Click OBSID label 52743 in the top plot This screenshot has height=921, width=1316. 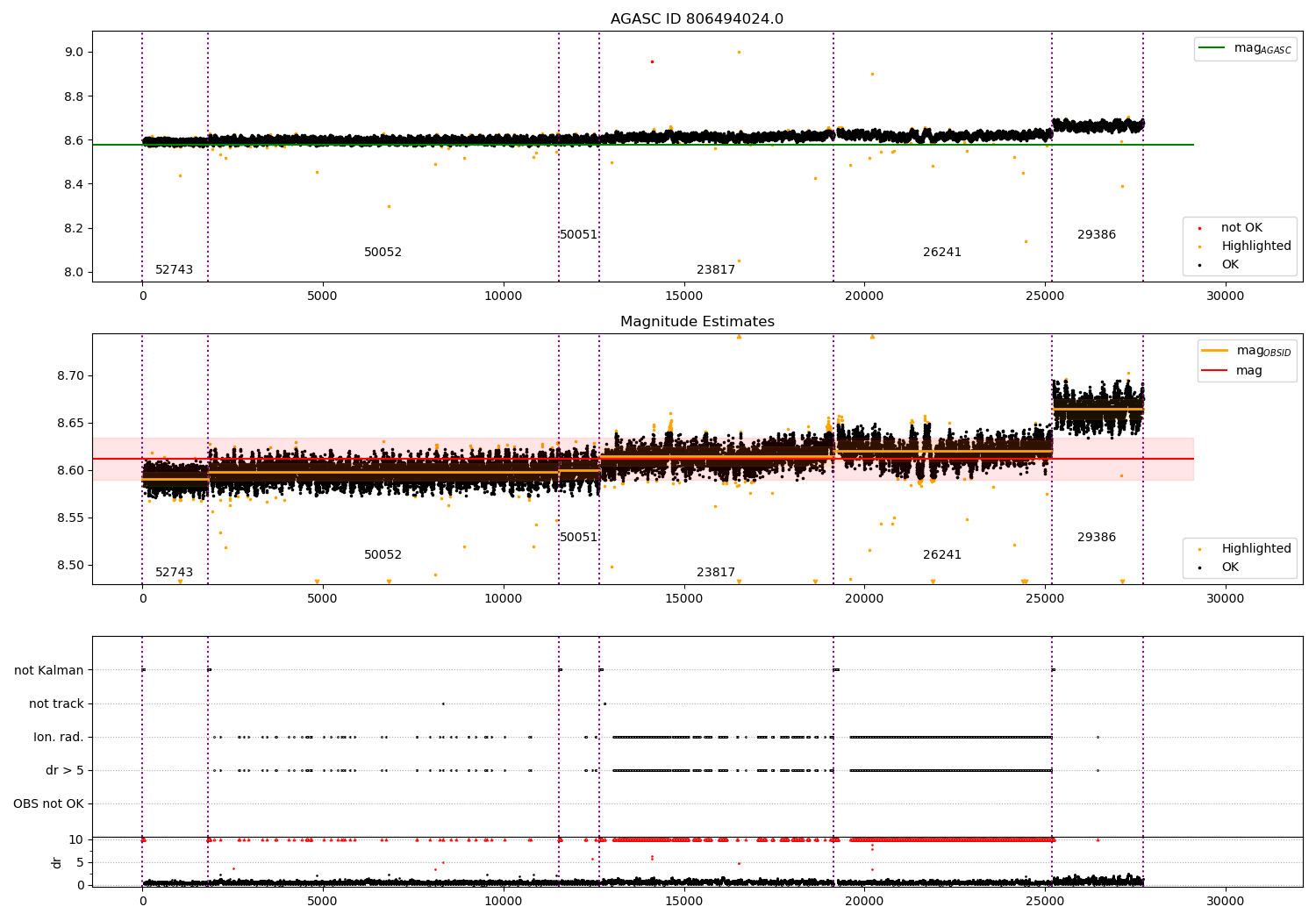click(174, 270)
